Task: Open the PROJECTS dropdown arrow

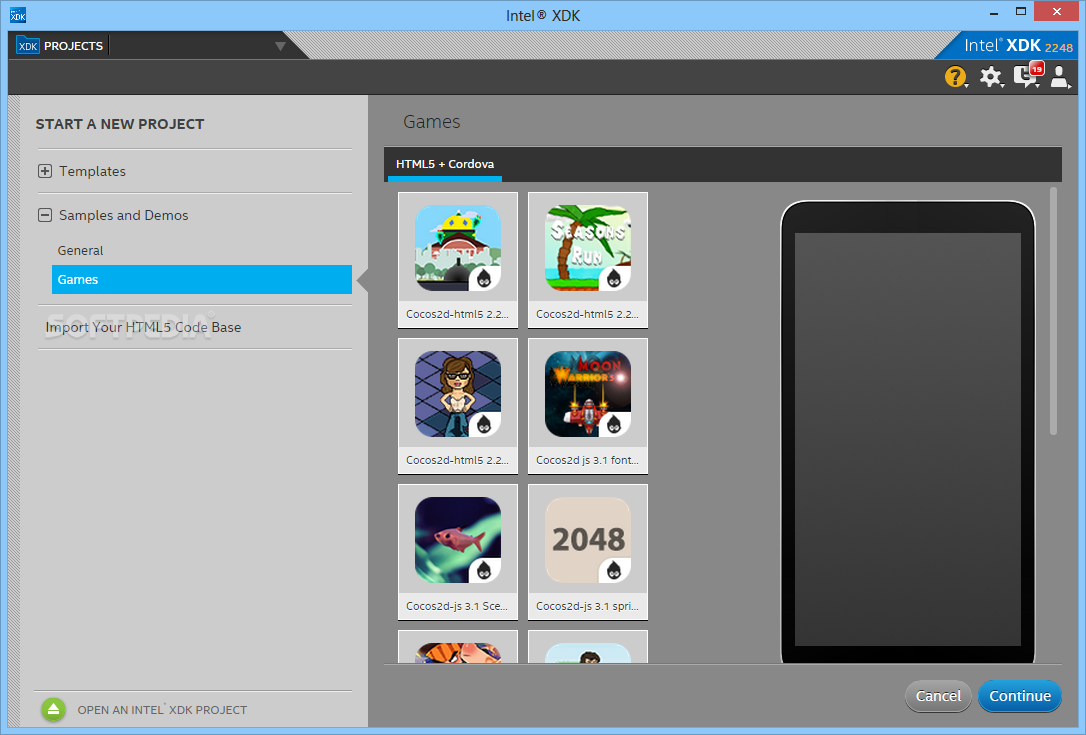Action: tap(280, 46)
